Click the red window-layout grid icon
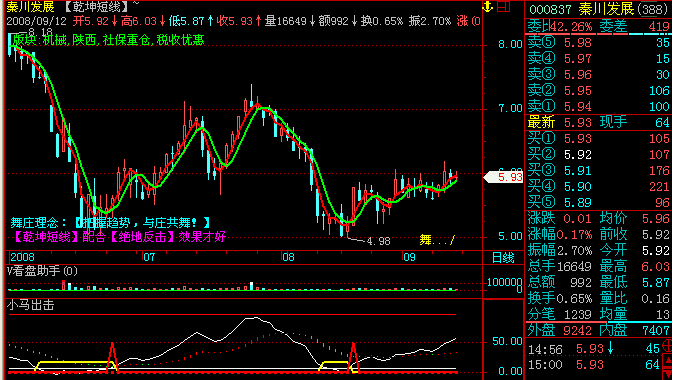 pyautogui.click(x=503, y=7)
